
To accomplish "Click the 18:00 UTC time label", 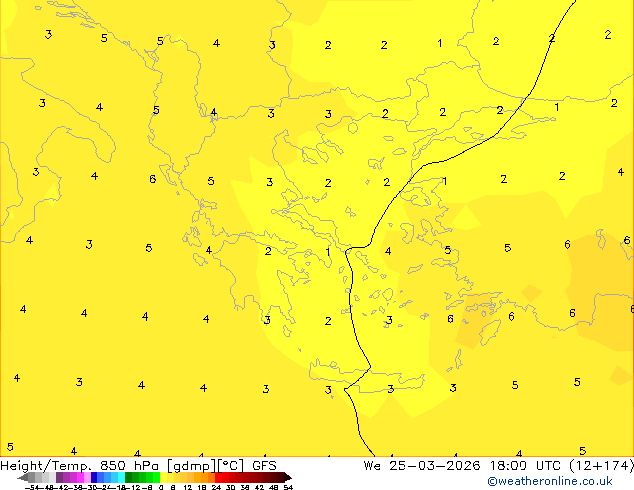I will pyautogui.click(x=525, y=466).
